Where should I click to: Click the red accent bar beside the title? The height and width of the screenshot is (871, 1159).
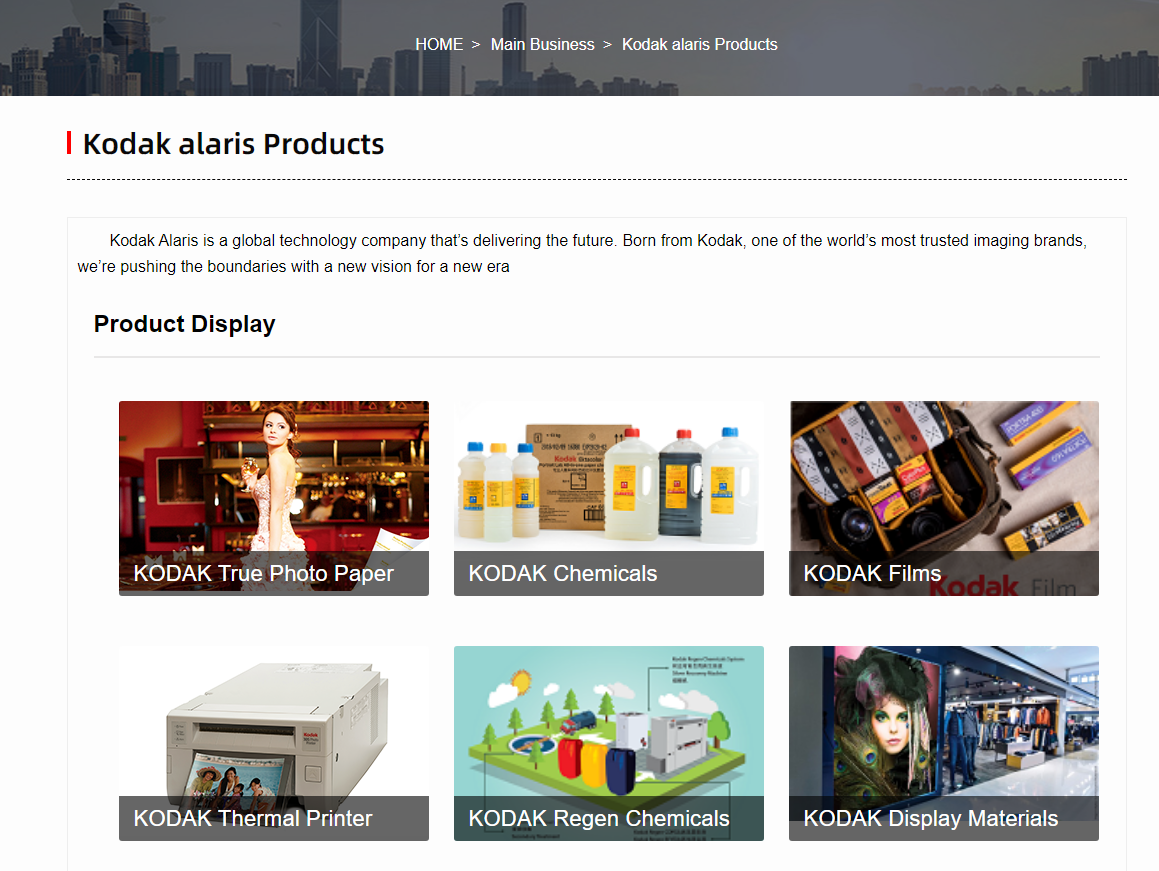pos(69,143)
